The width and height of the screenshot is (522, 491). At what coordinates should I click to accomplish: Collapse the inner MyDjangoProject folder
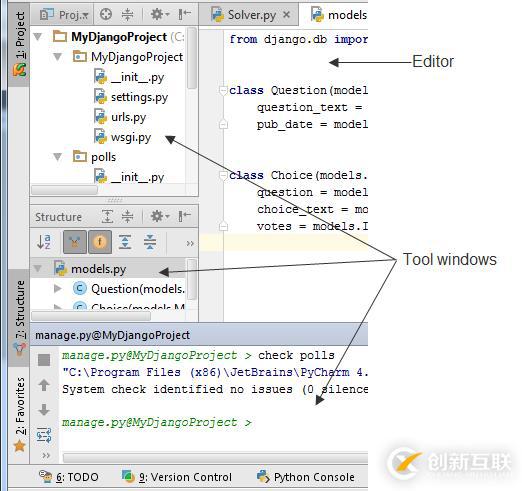coord(58,57)
